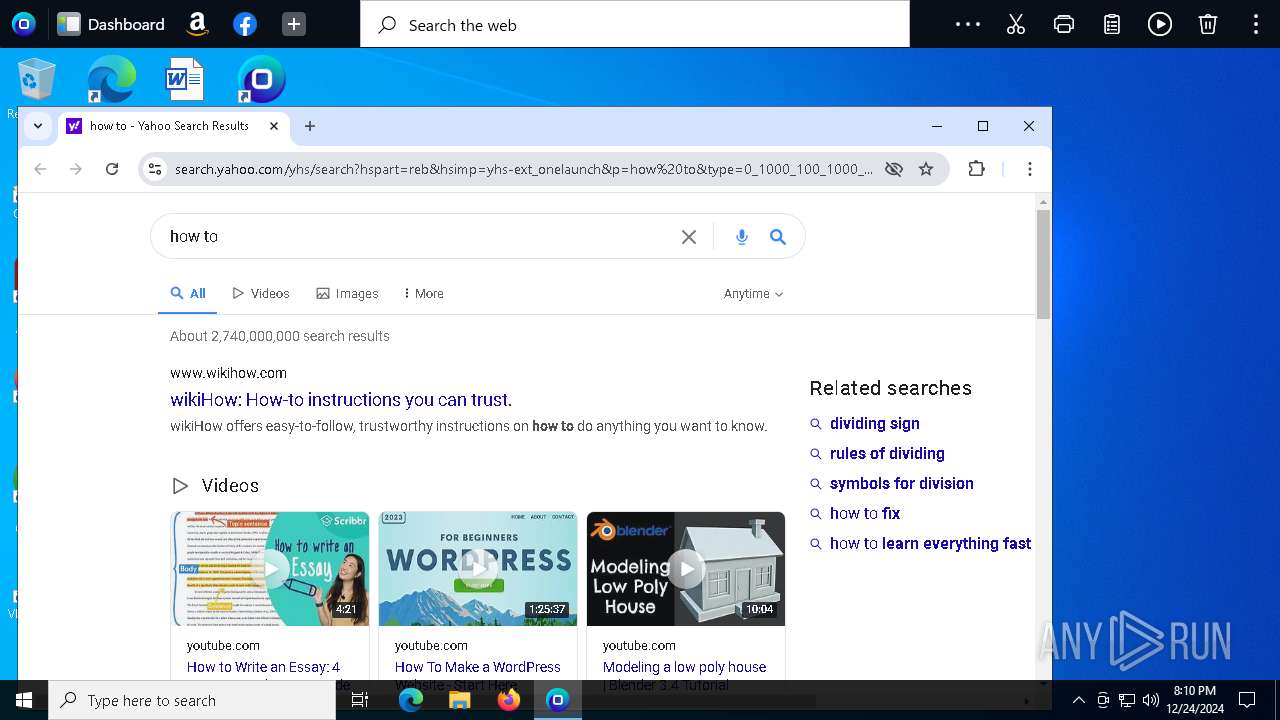Open related search how to learn everything fast
Image resolution: width=1280 pixels, height=720 pixels.
coord(930,544)
